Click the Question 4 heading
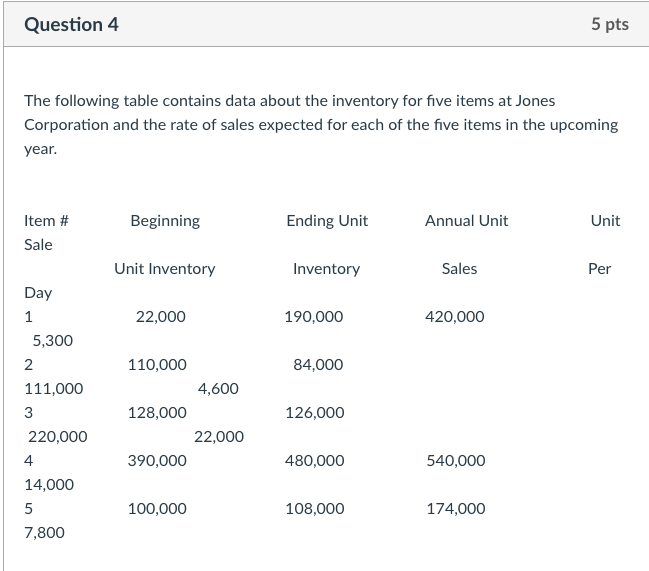This screenshot has width=649, height=571. [71, 25]
